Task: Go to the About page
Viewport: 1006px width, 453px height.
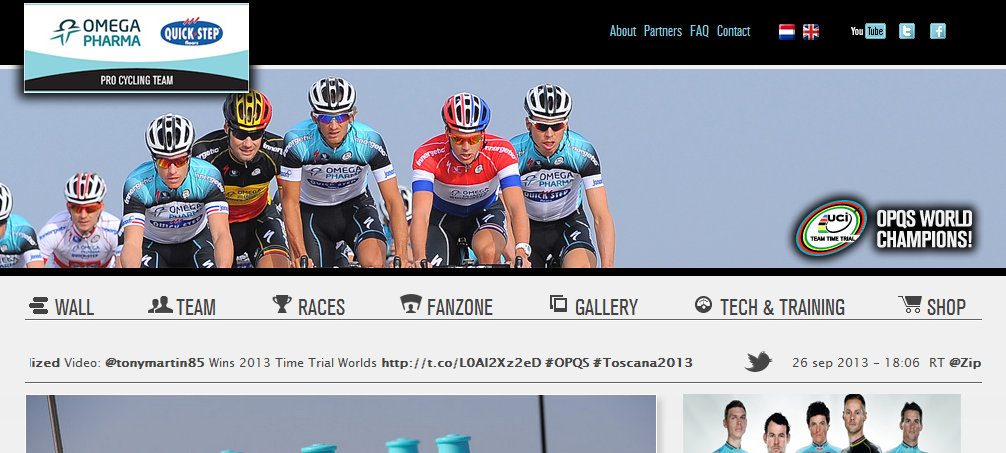Action: coord(622,31)
